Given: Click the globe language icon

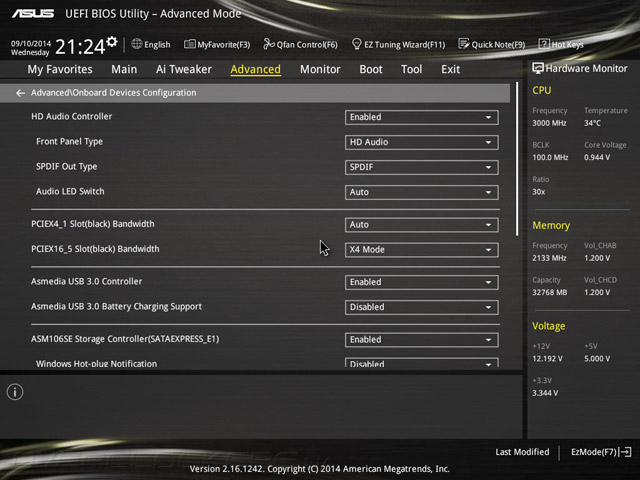Looking at the screenshot, I should (x=137, y=44).
